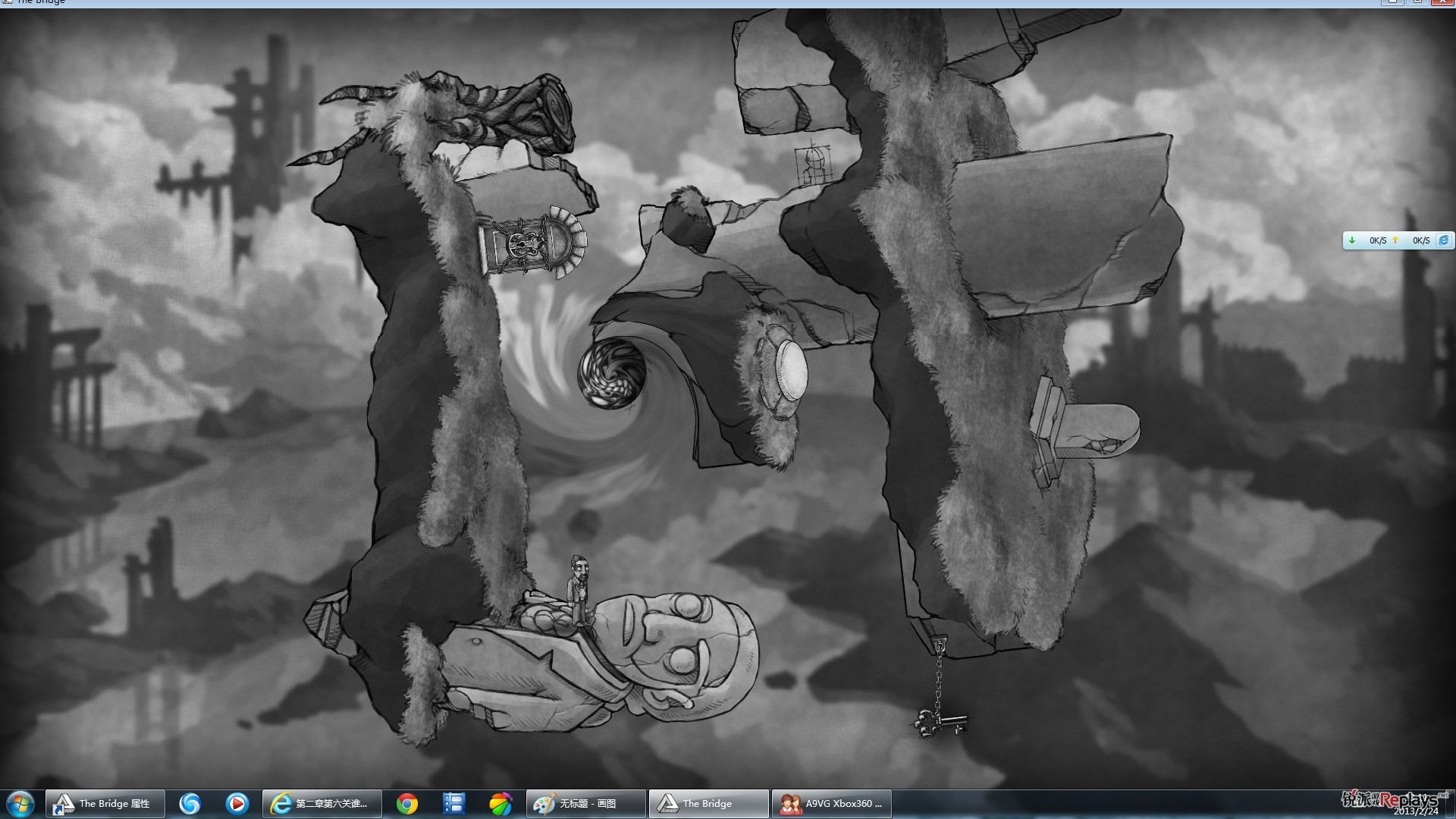Open the Google Chrome taskbar icon
This screenshot has width=1456, height=819.
coord(407,804)
